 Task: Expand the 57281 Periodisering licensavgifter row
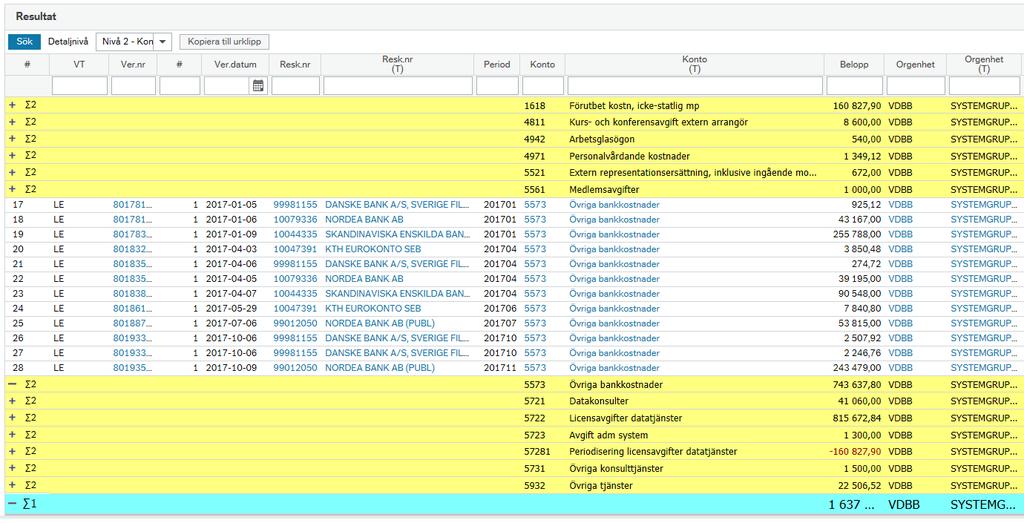[x=12, y=451]
